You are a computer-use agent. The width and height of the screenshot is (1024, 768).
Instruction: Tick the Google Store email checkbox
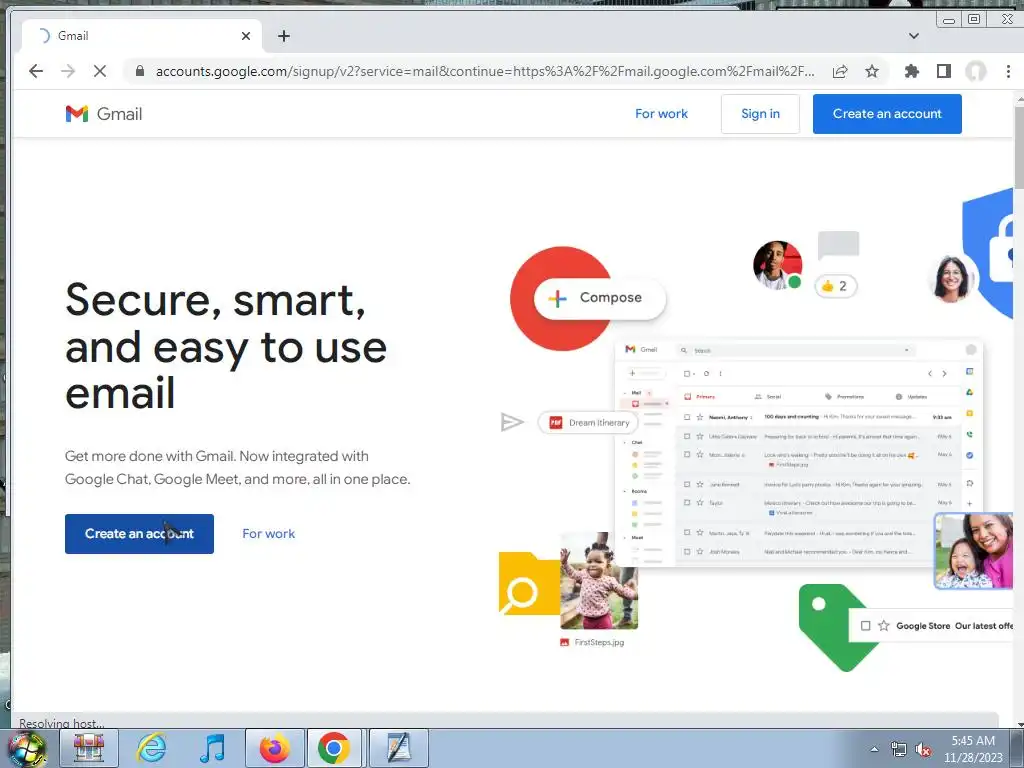tap(865, 626)
